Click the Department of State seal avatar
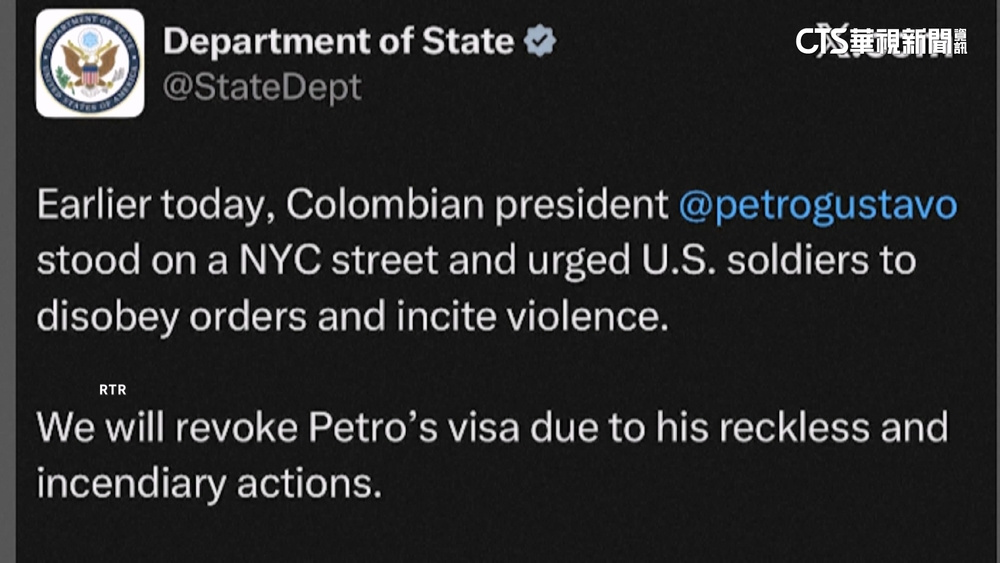 (x=89, y=65)
